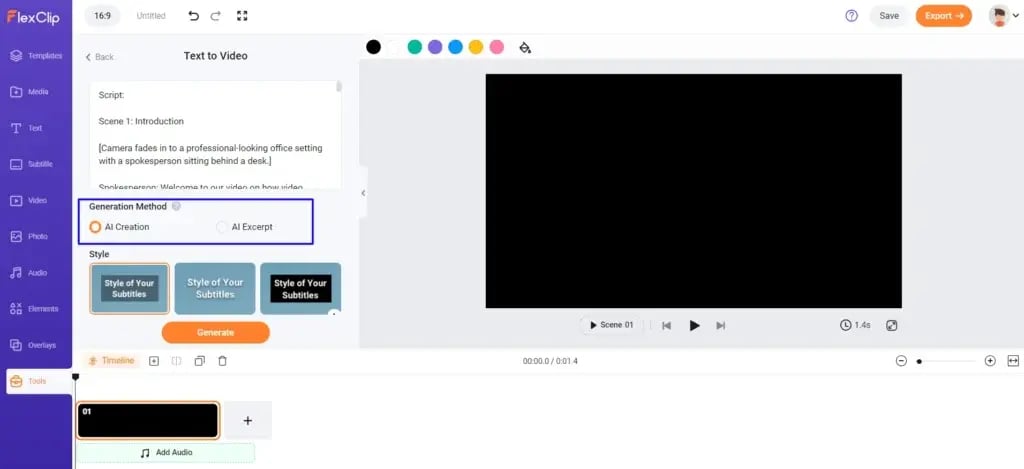Select the AI Excerpt radio option
1024x469 pixels.
222,227
